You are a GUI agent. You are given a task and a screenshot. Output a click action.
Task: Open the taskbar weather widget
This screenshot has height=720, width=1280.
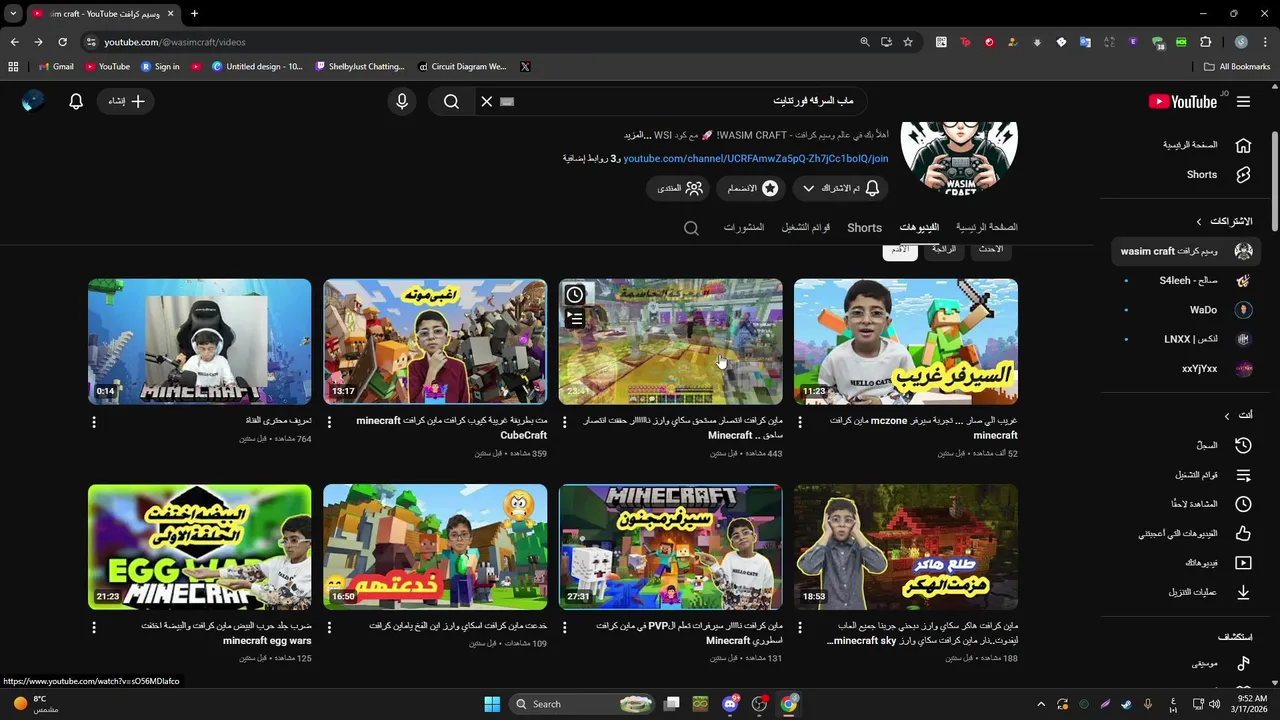point(34,704)
